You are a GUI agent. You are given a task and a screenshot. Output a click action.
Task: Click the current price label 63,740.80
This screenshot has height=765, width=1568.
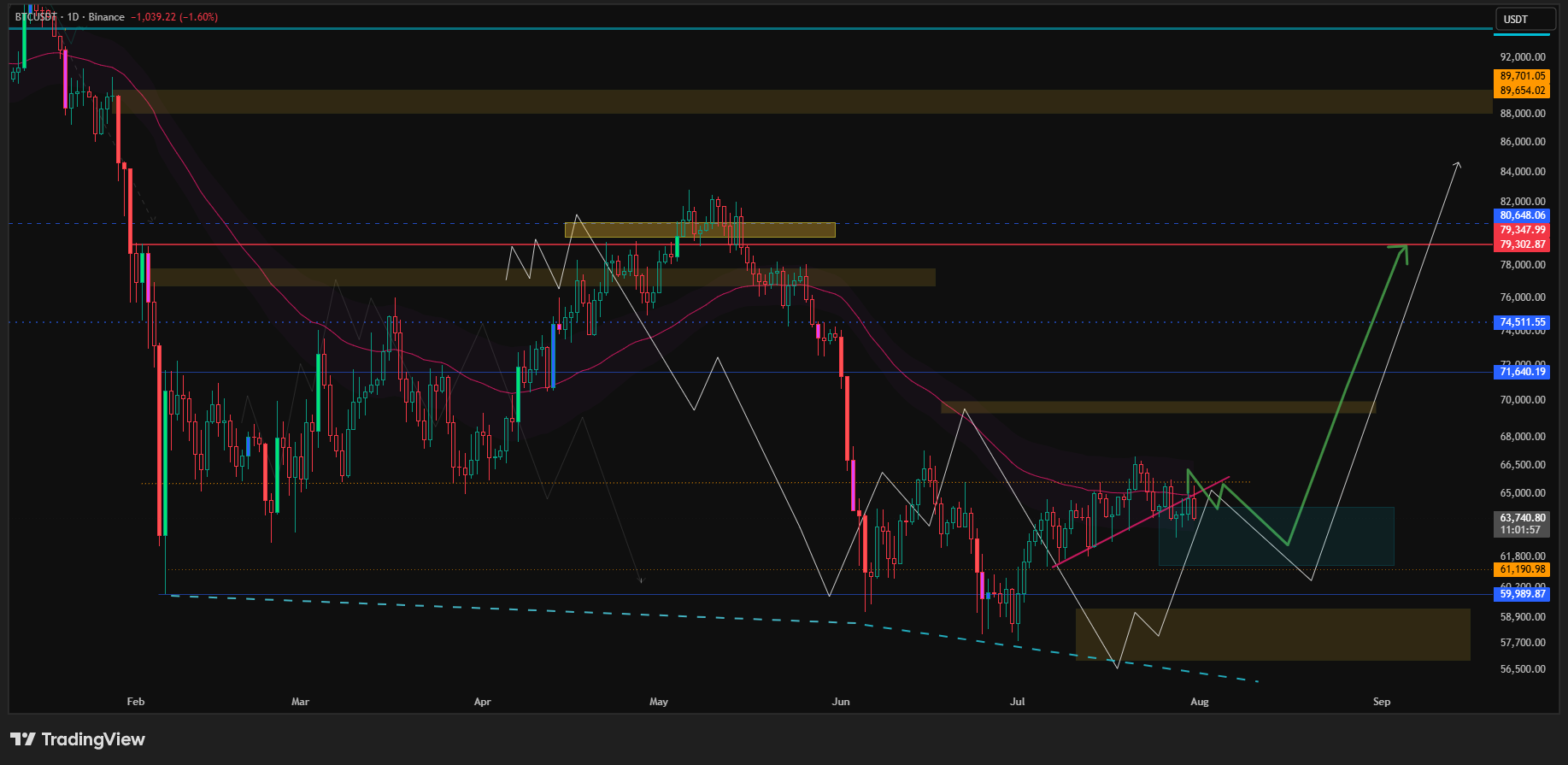click(1523, 518)
